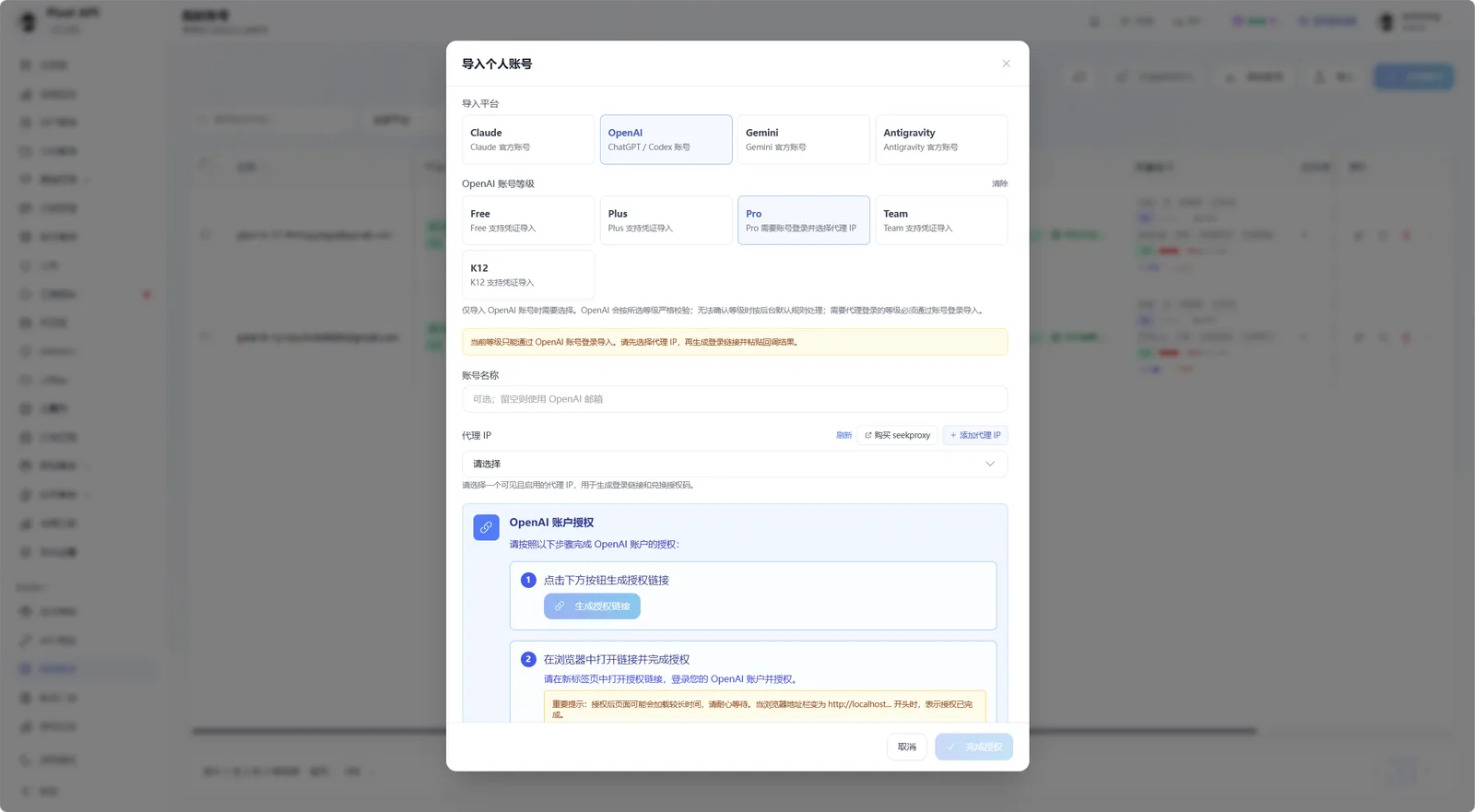The image size is (1475, 812).
Task: Select the Plus account level
Action: (666, 220)
